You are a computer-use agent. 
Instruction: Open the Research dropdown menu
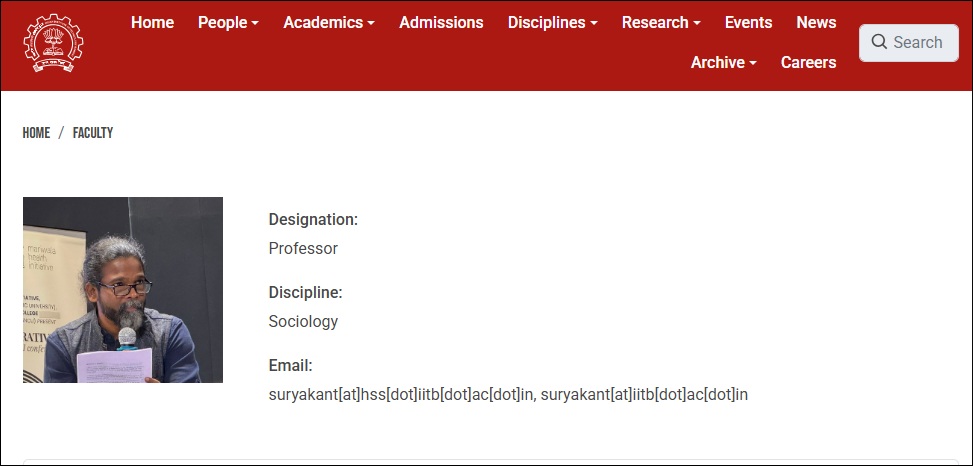(x=661, y=22)
